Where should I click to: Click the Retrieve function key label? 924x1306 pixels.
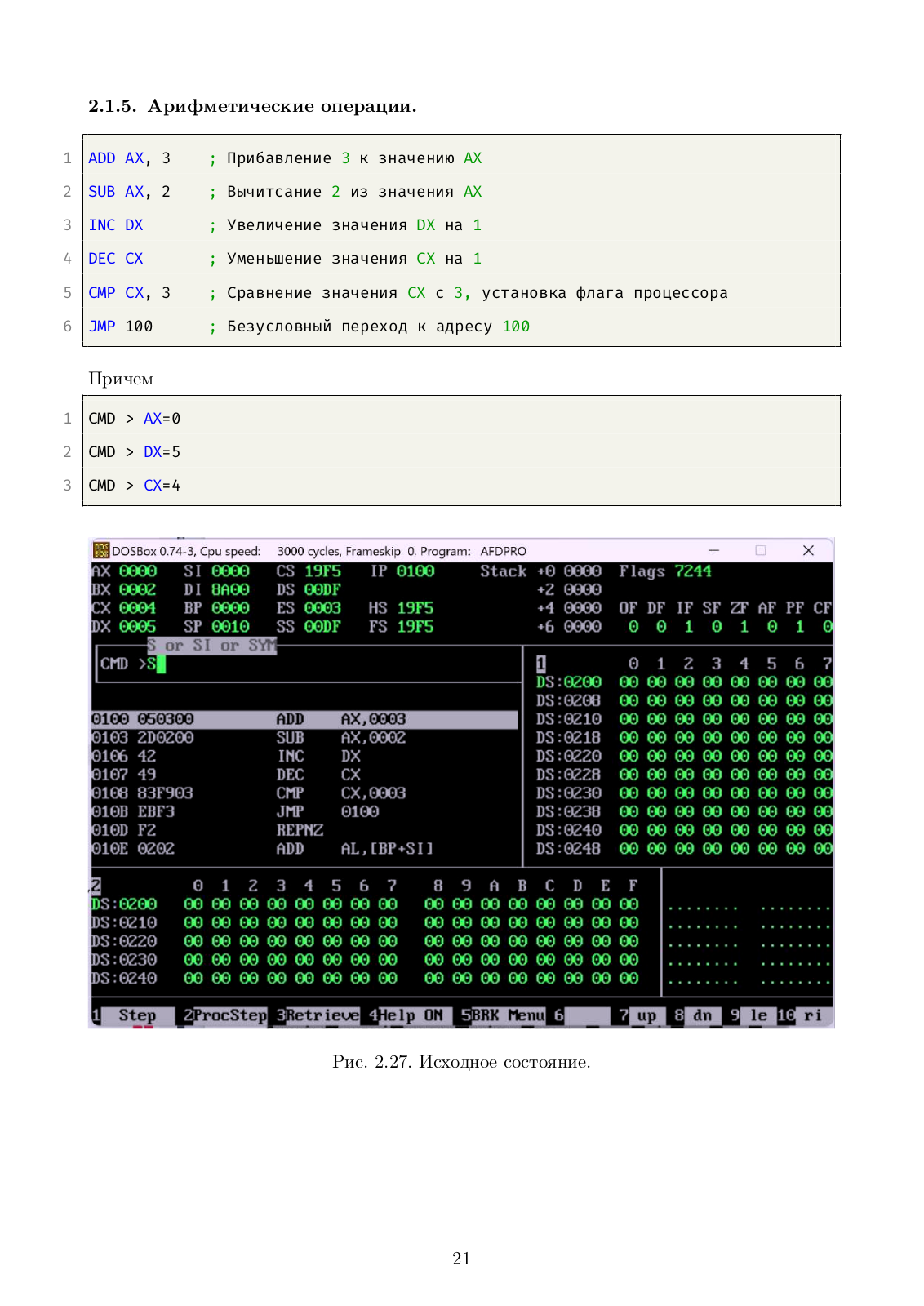tap(322, 1015)
